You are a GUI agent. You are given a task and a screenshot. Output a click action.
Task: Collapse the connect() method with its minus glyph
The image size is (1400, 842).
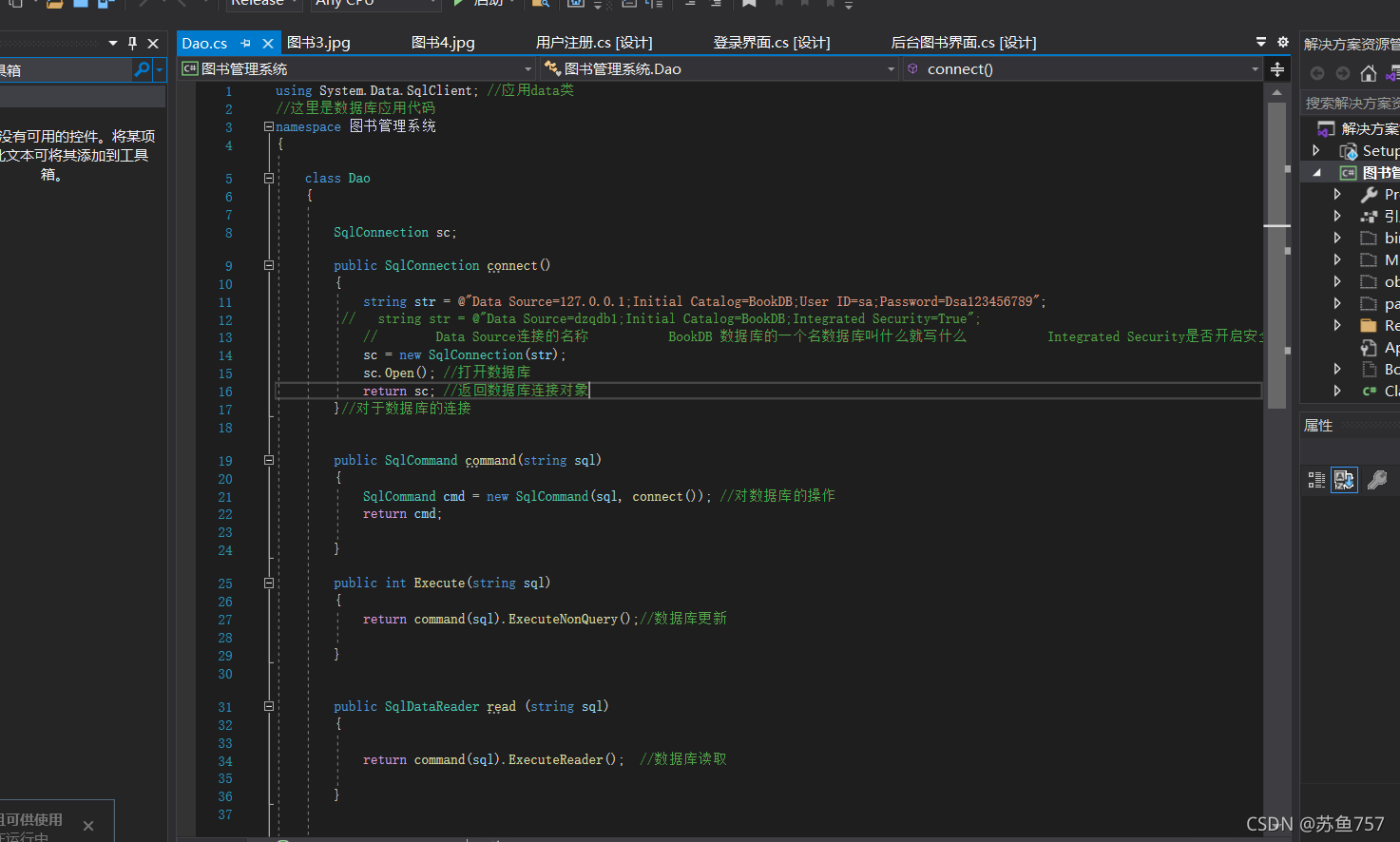(268, 265)
